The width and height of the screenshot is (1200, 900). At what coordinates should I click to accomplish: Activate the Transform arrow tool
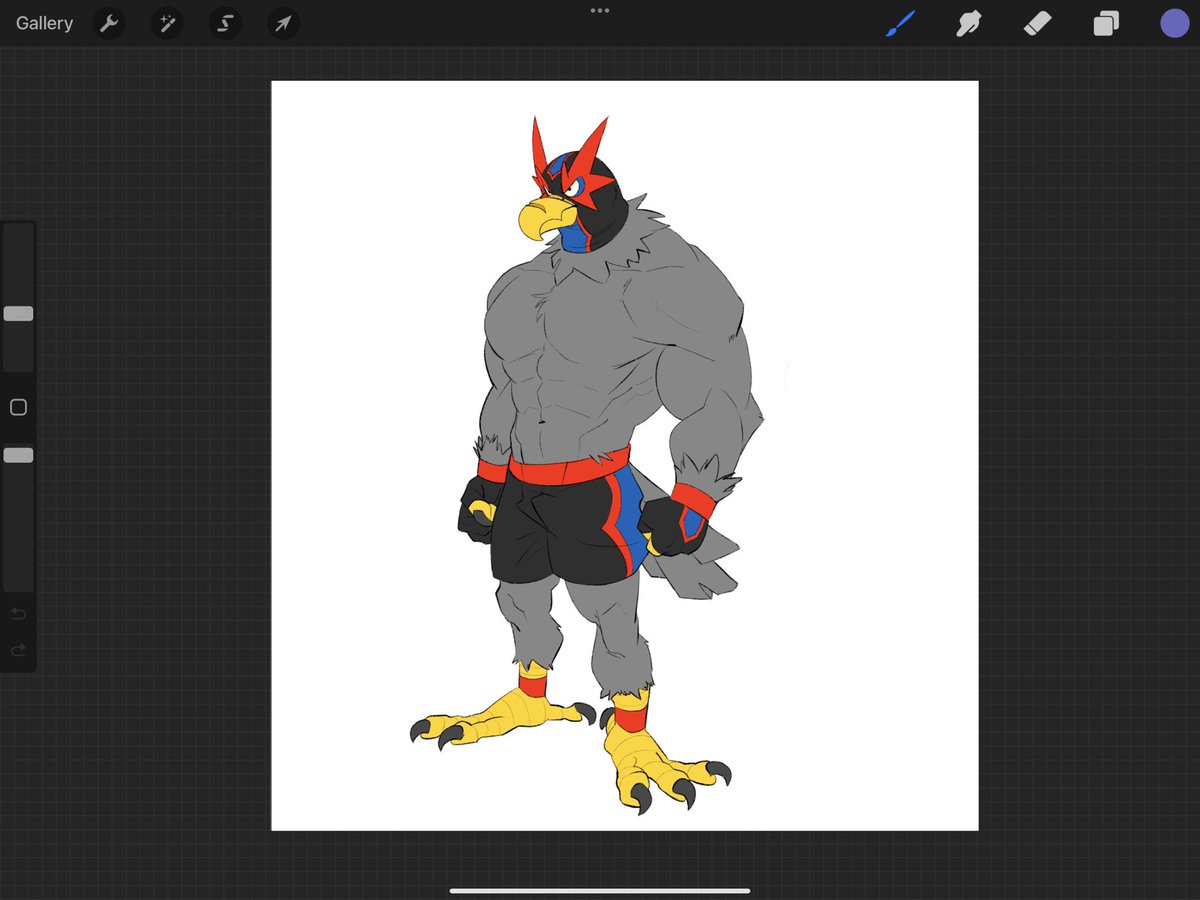pos(284,23)
